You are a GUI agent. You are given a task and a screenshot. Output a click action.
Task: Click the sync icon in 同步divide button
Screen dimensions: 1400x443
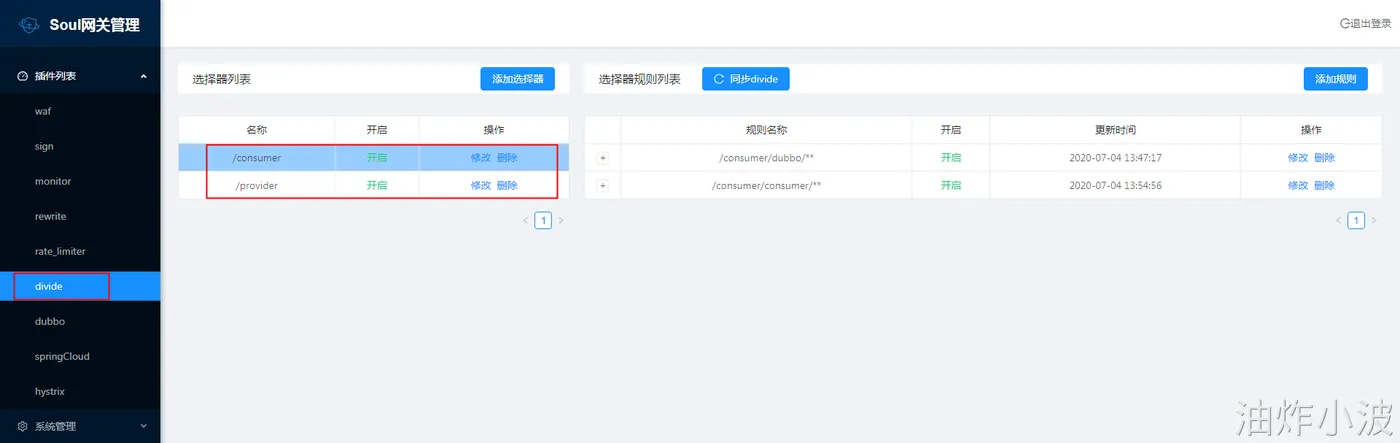(719, 78)
